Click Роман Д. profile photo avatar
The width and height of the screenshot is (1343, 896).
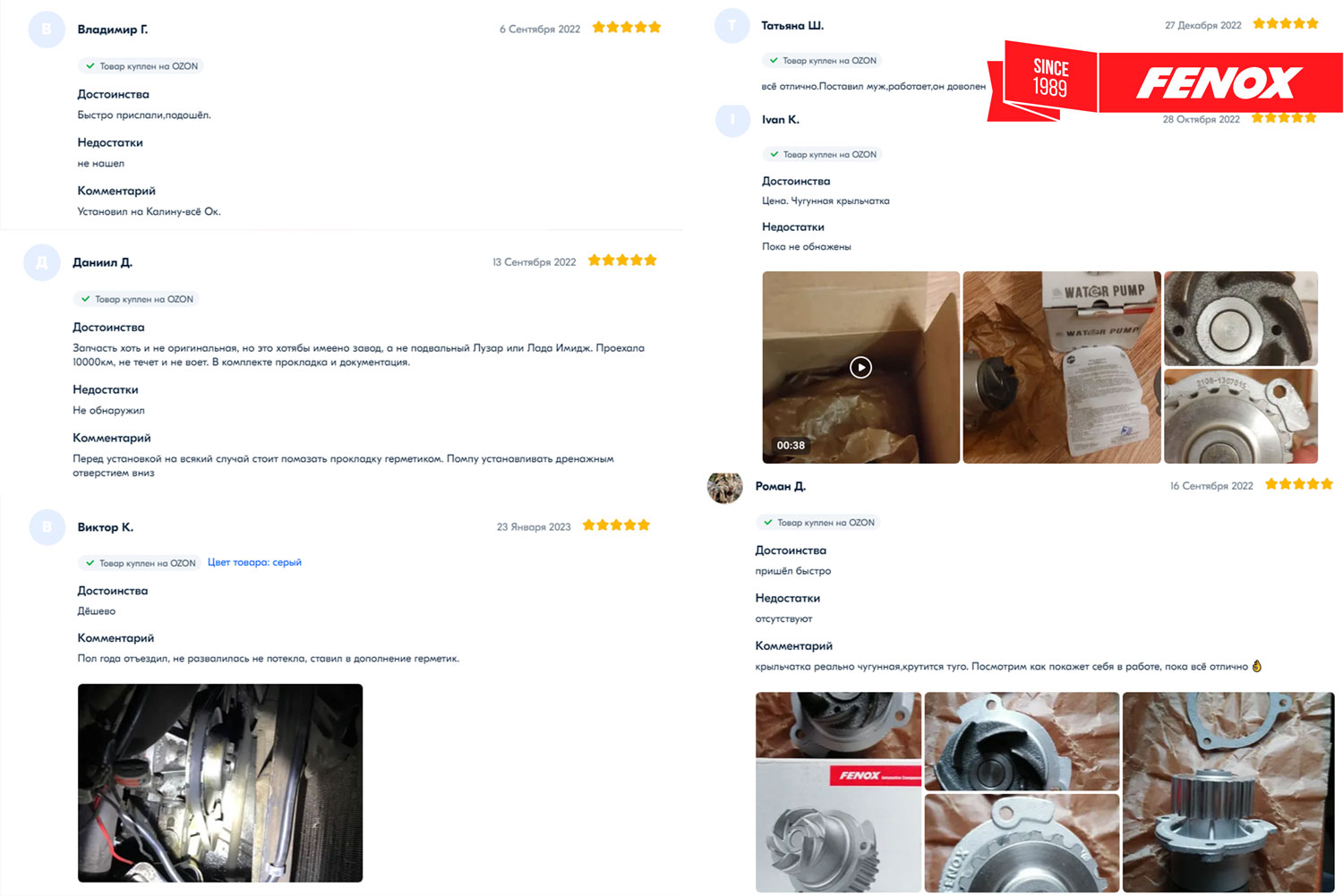pyautogui.click(x=725, y=487)
